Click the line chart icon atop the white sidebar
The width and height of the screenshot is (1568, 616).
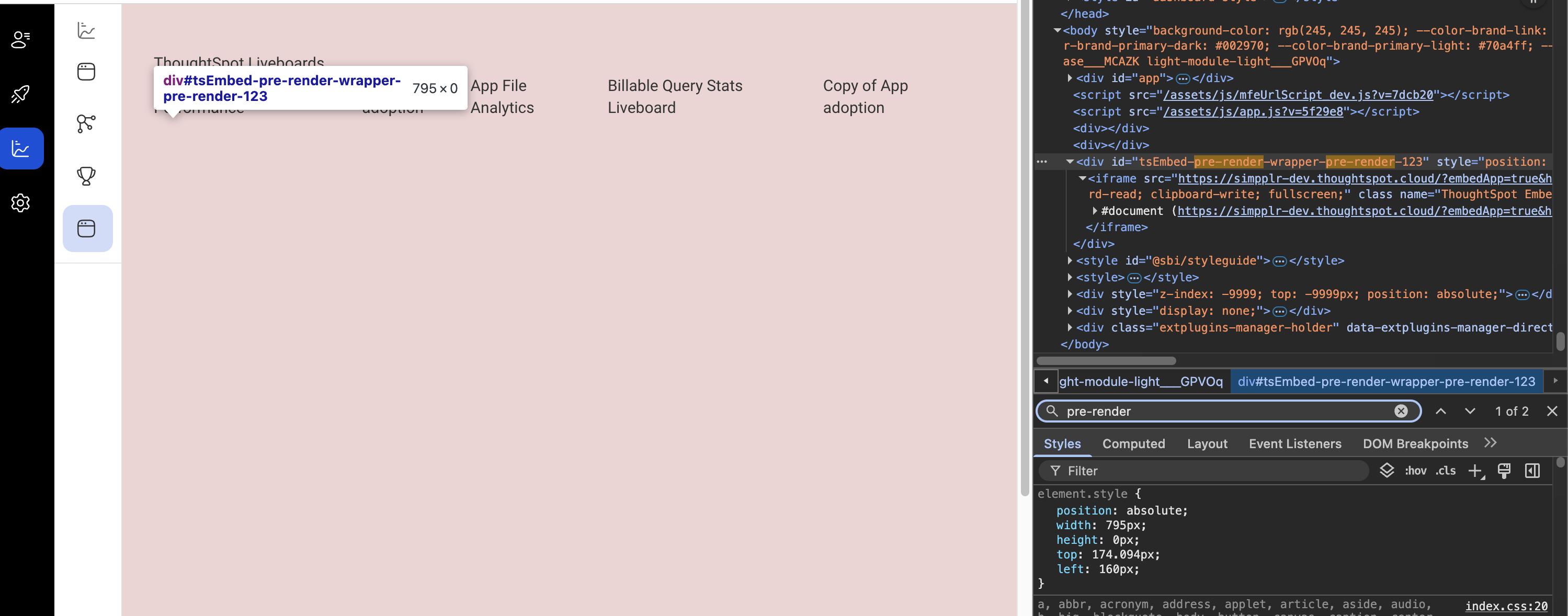[86, 30]
